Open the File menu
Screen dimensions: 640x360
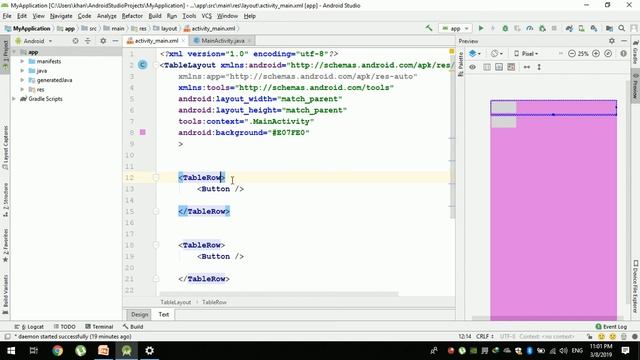(x=7, y=16)
